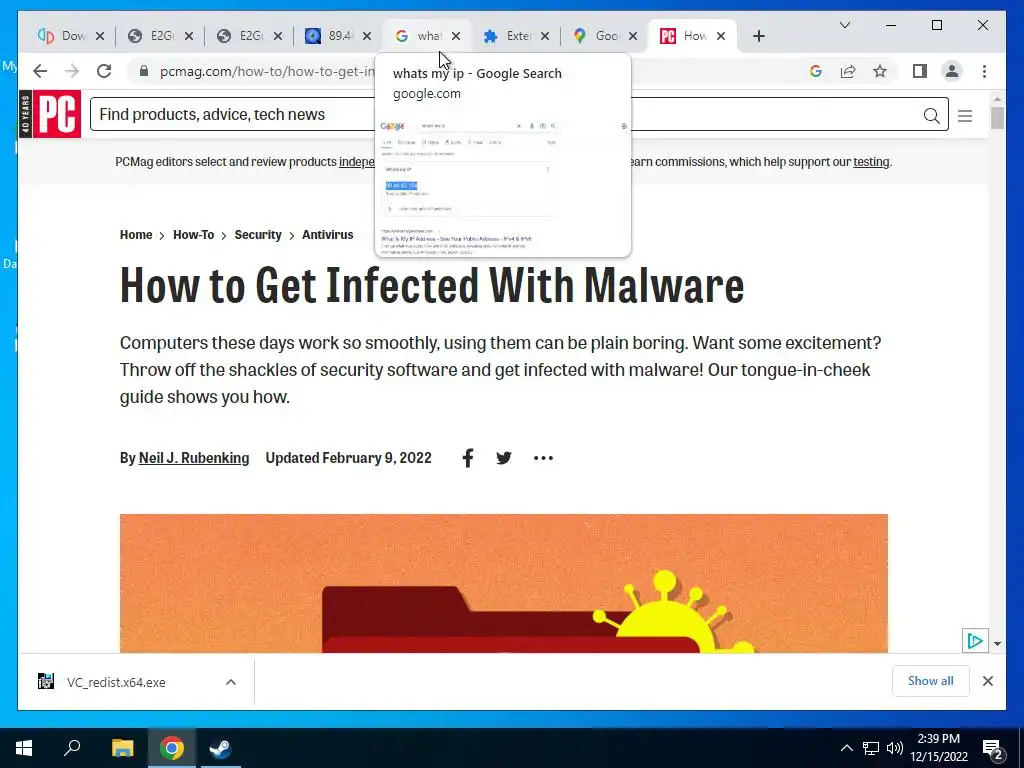1024x768 pixels.
Task: Switch to the 89.4 tab
Action: pos(330,36)
